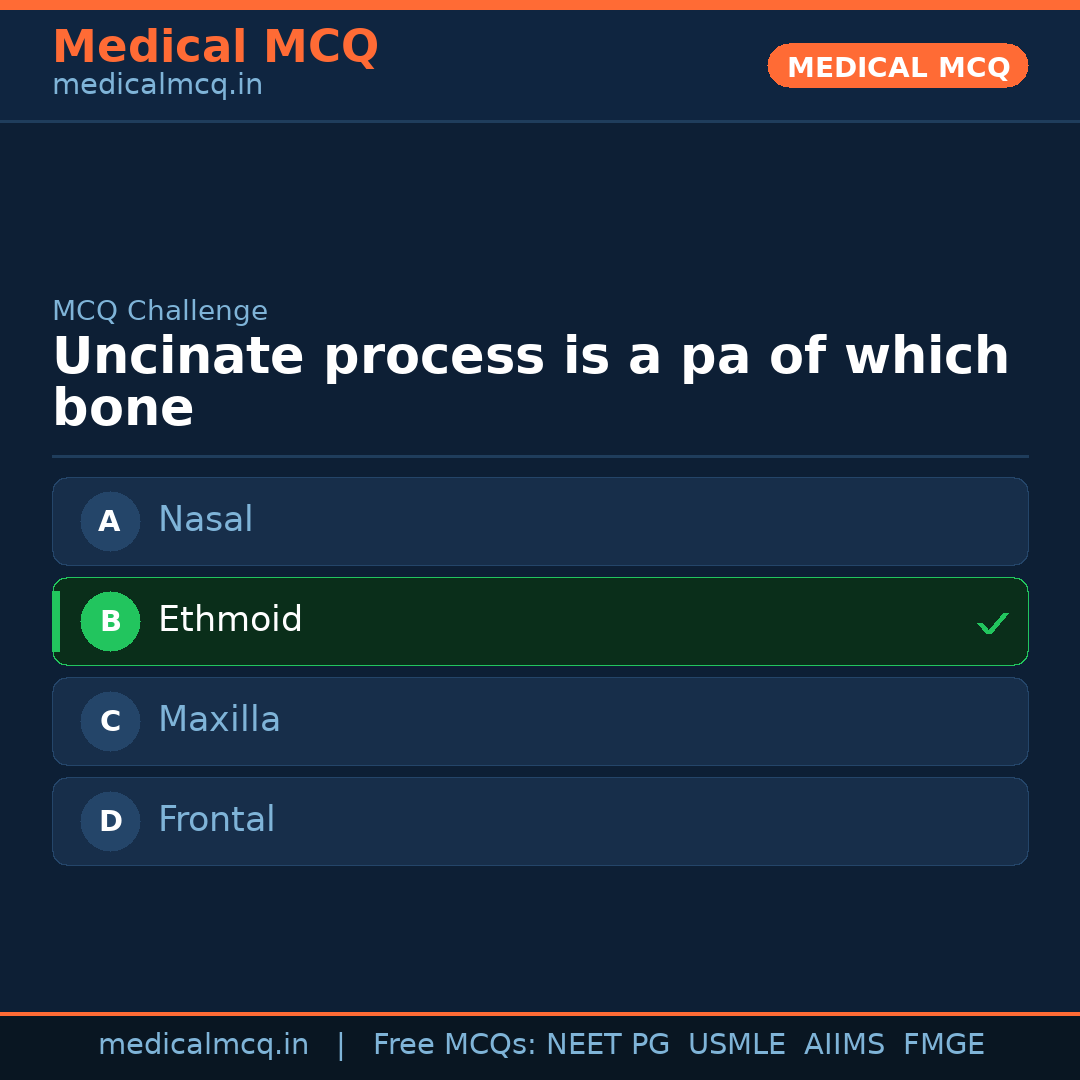Screen dimensions: 1080x1080
Task: Select the Frontal answer option
Action: 540,821
